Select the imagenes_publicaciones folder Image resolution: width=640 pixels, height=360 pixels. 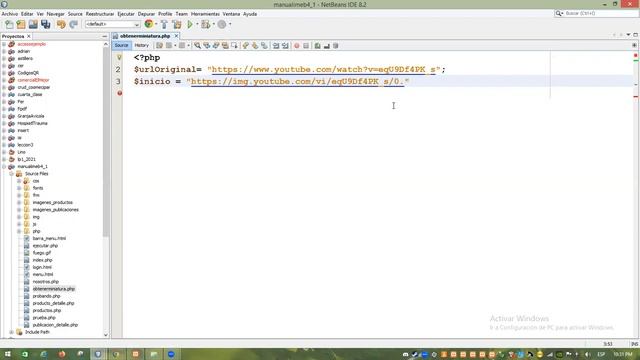[56, 210]
